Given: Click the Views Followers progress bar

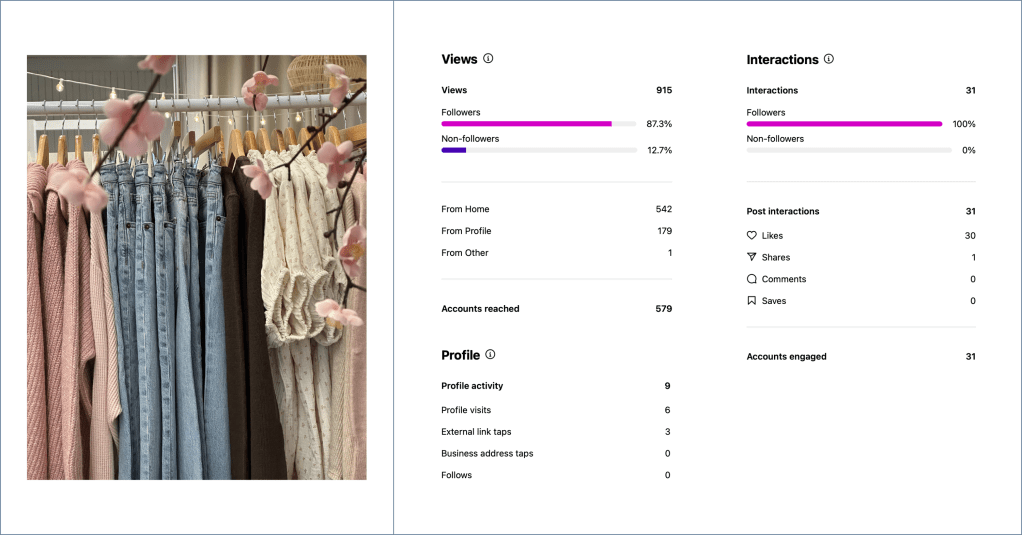Looking at the screenshot, I should click(538, 124).
